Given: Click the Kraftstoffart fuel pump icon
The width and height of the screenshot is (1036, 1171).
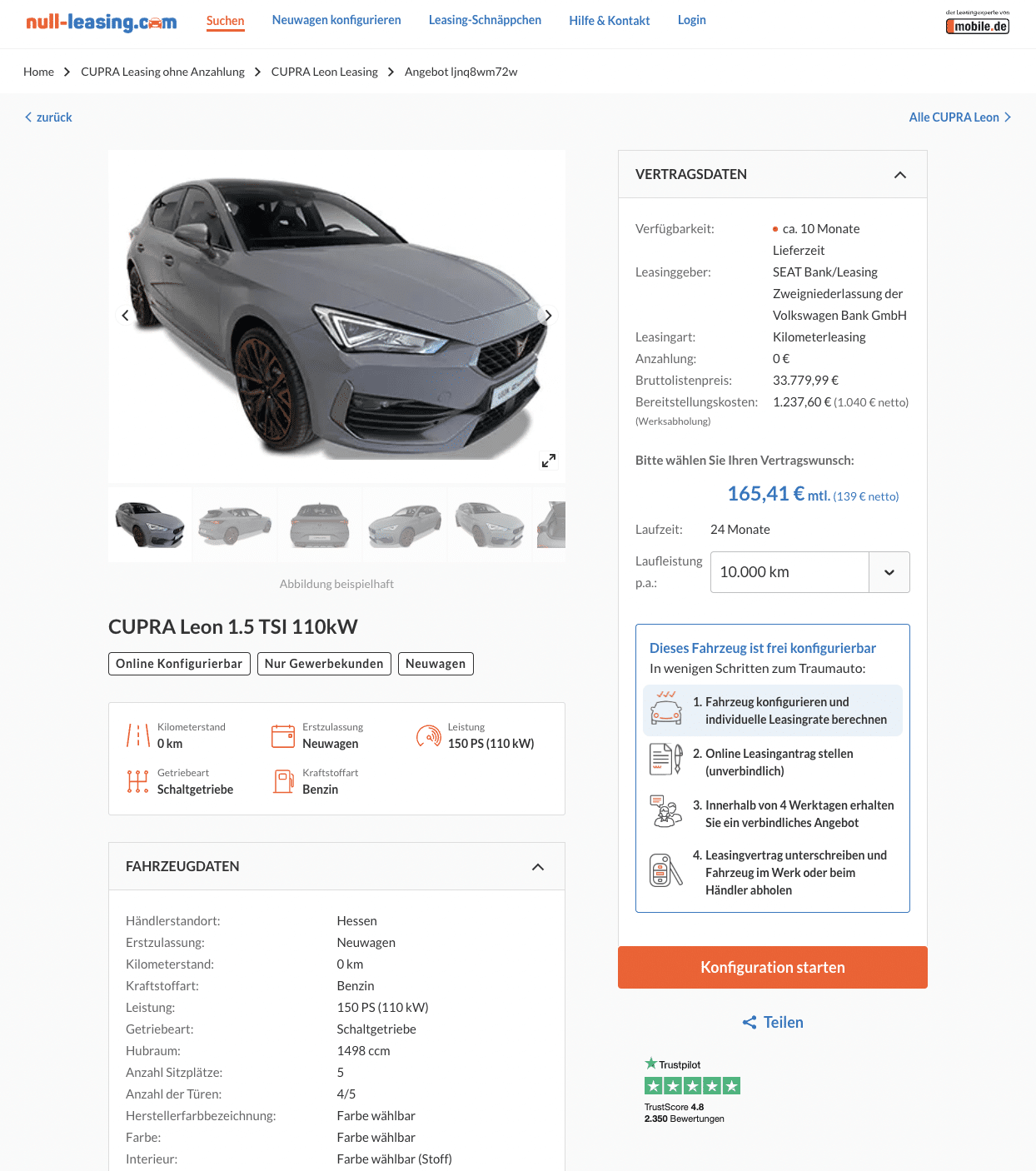Looking at the screenshot, I should point(283,781).
